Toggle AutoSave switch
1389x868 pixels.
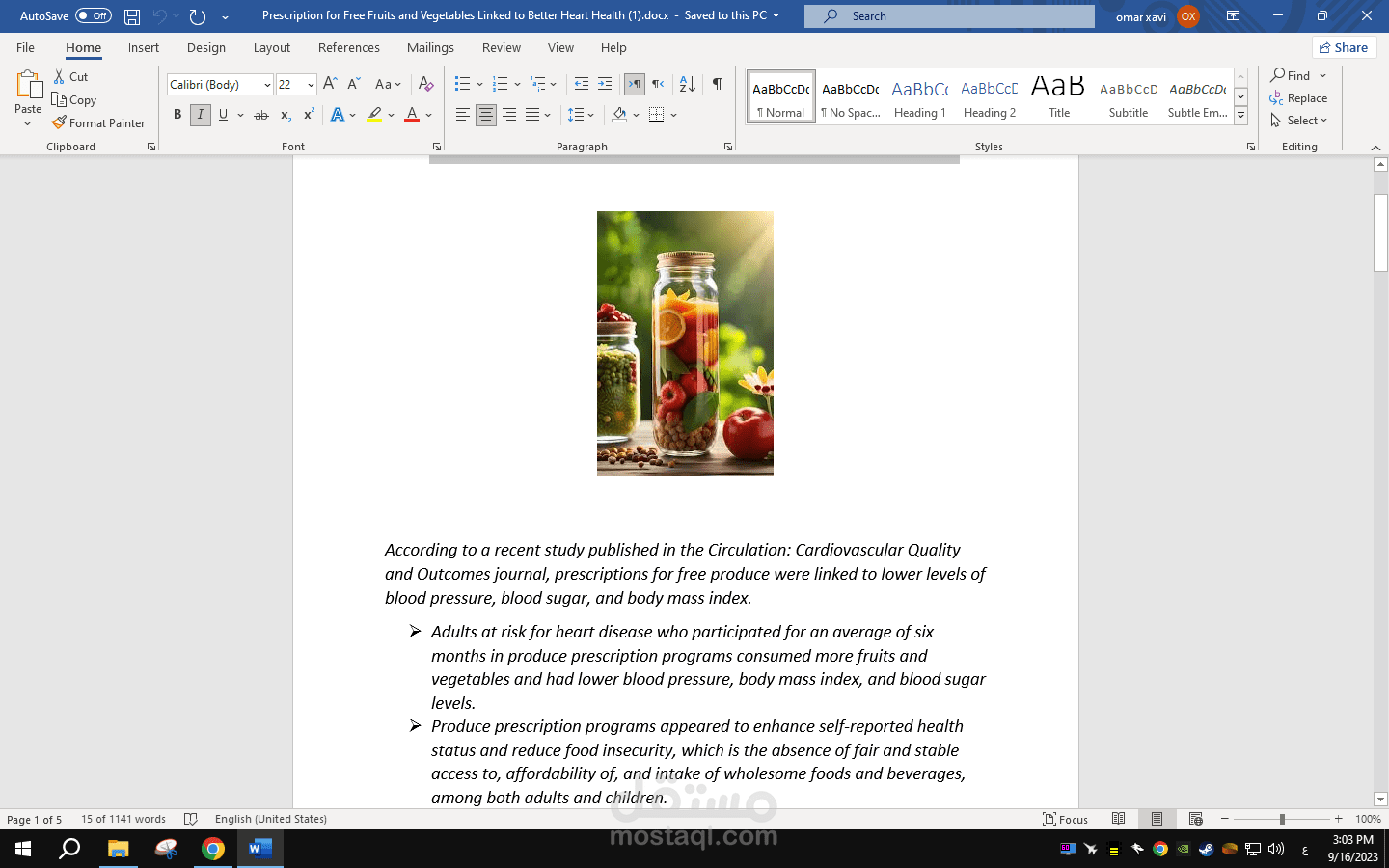(94, 16)
